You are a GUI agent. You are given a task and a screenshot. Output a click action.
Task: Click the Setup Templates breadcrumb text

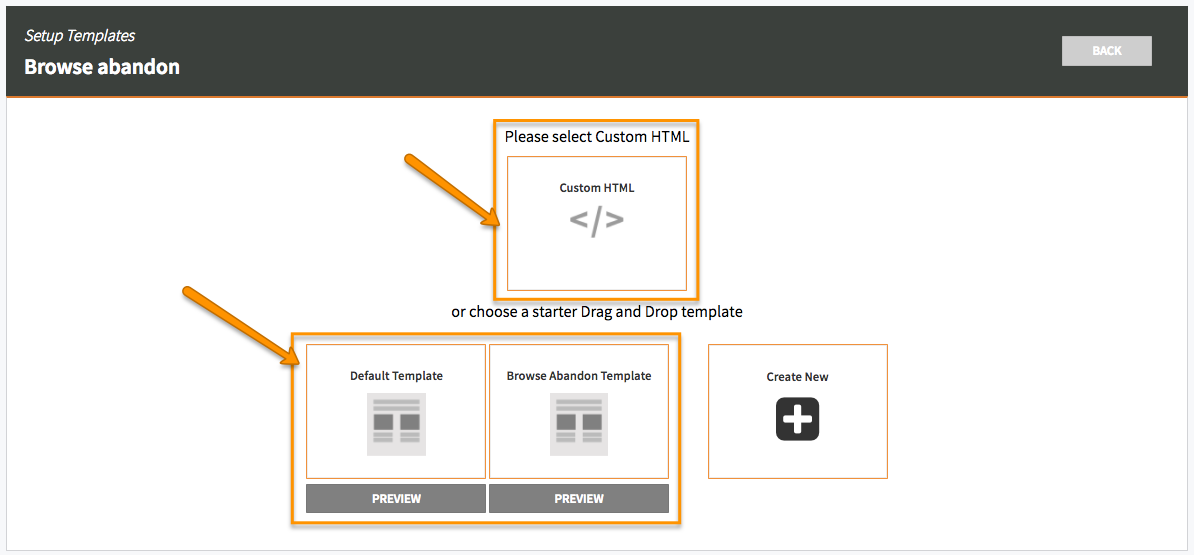(x=80, y=36)
